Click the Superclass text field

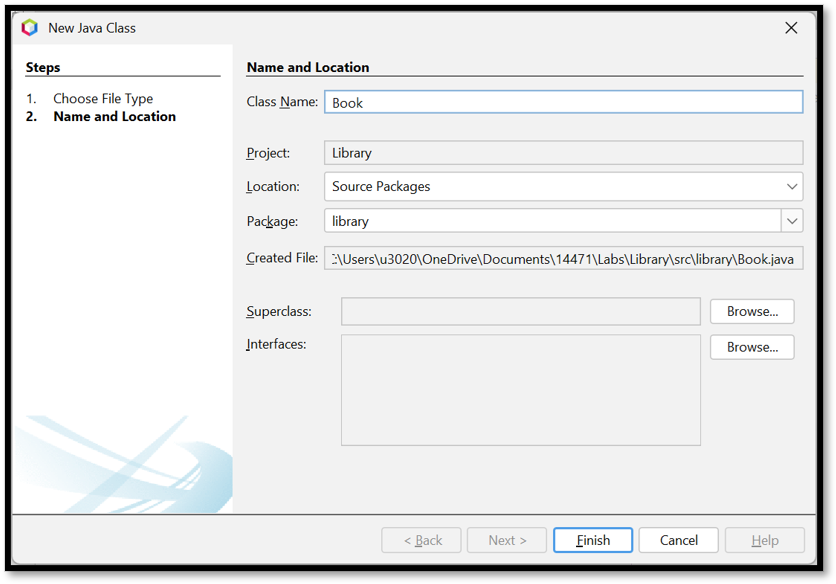tap(521, 311)
